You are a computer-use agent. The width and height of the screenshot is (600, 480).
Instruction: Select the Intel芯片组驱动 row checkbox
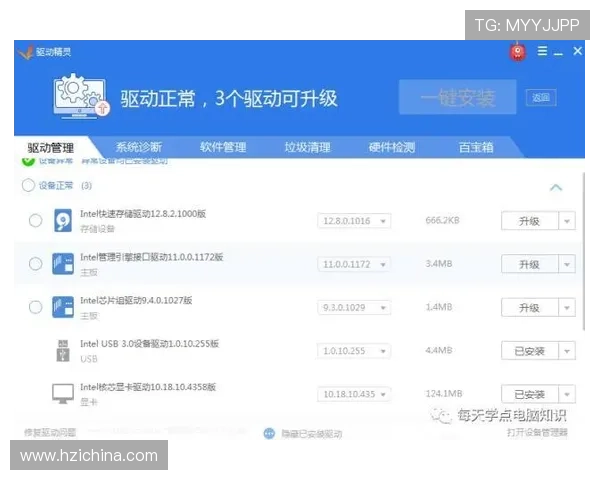pos(36,307)
